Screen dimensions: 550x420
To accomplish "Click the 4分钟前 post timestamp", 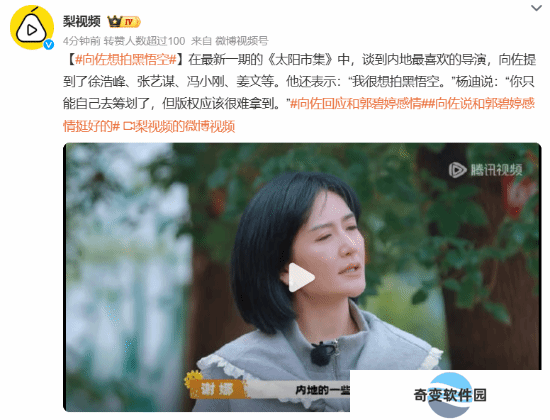I will 82,41.
